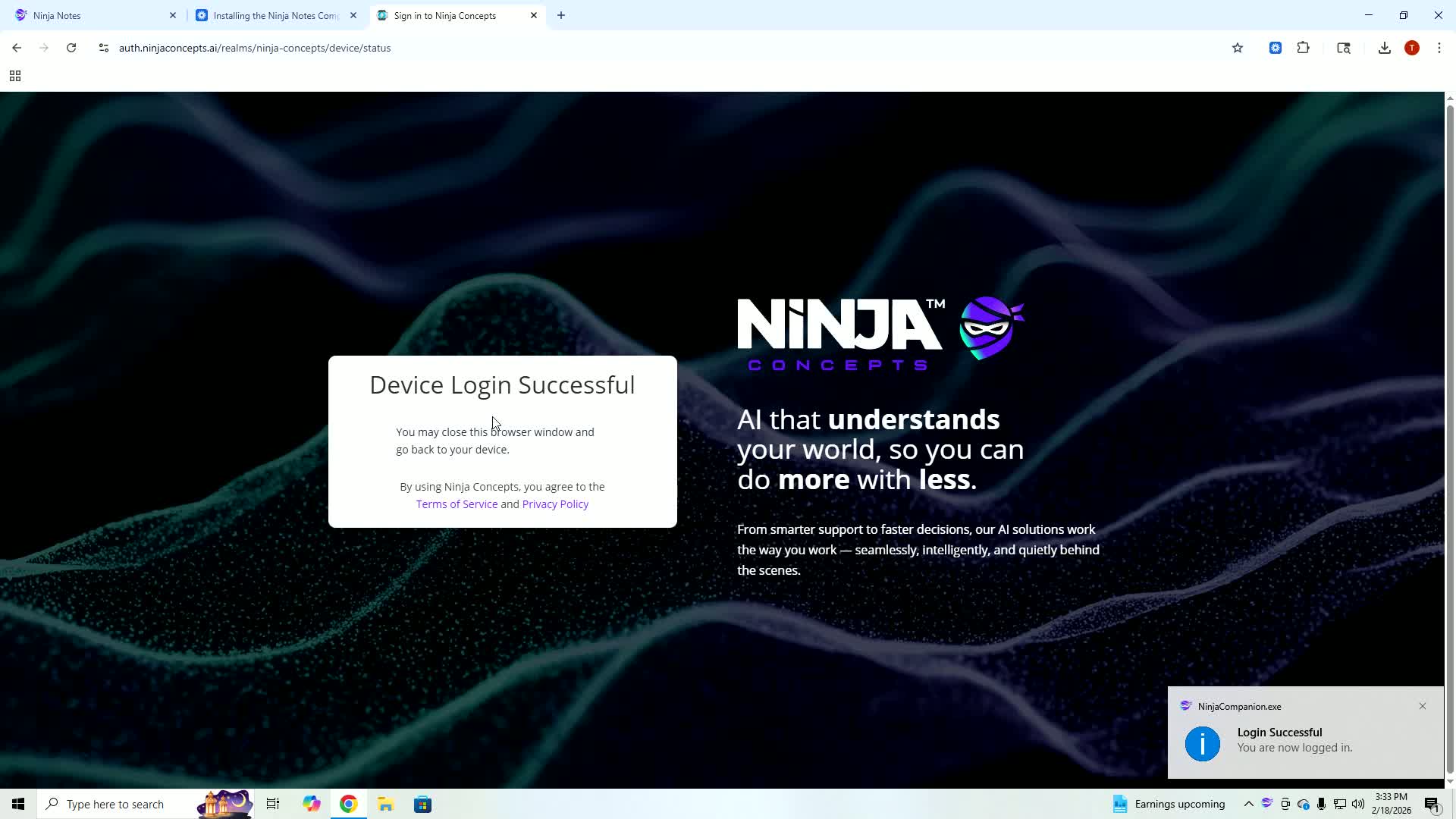Launch Copilot from the taskbar
This screenshot has width=1456, height=819.
[311, 804]
